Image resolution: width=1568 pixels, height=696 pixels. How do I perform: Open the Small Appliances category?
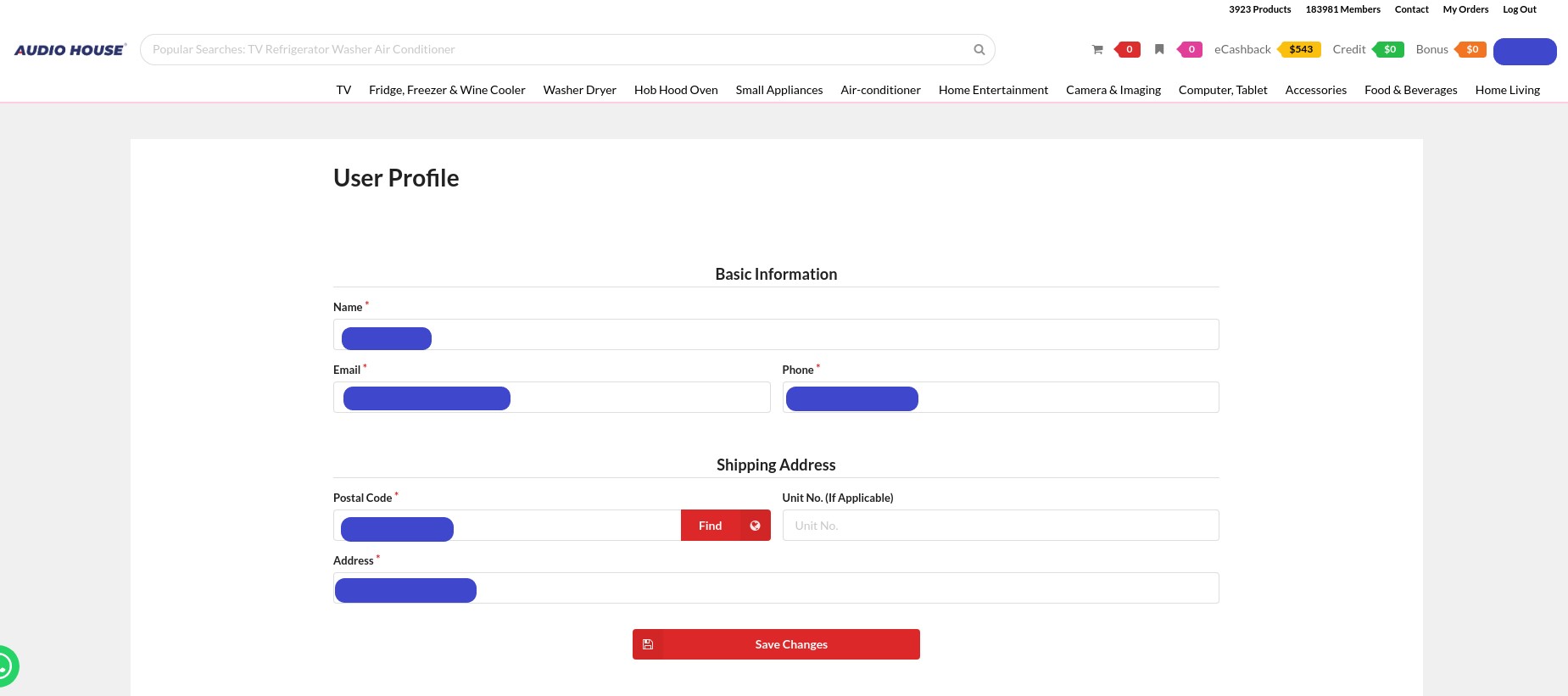(x=779, y=90)
